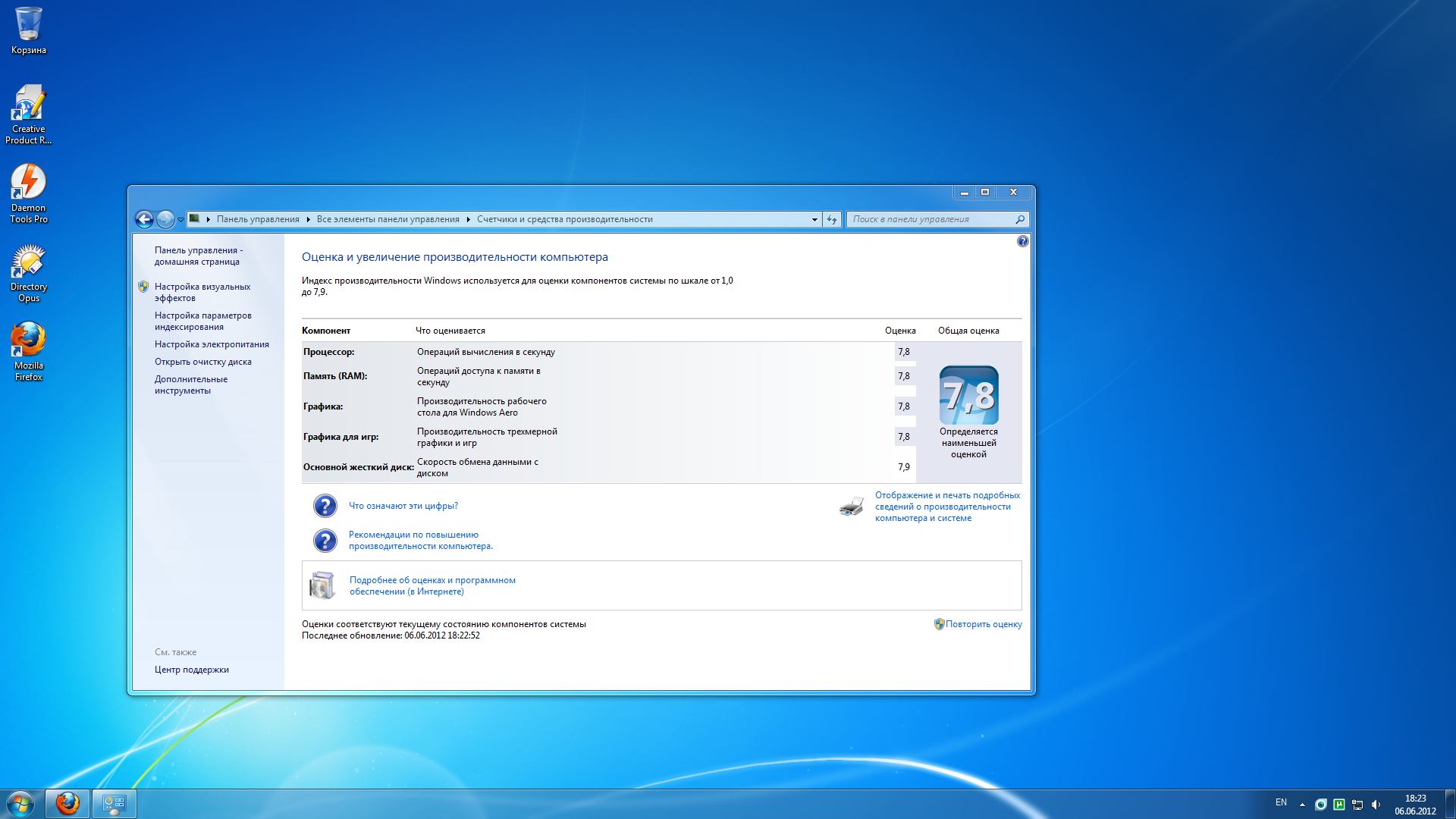Expand the arrow after Панель управления breadcrumb
The width and height of the screenshot is (1456, 819).
click(x=308, y=219)
